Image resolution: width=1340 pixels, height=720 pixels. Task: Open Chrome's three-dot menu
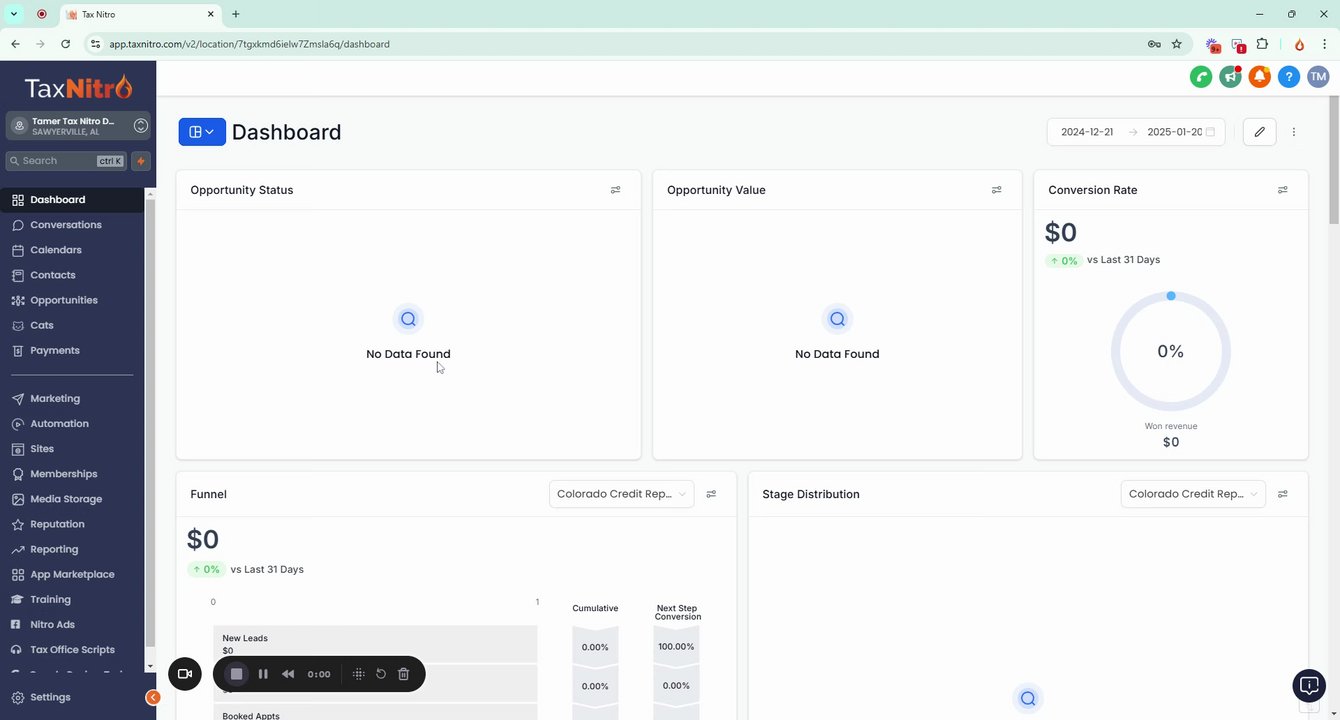coord(1325,44)
